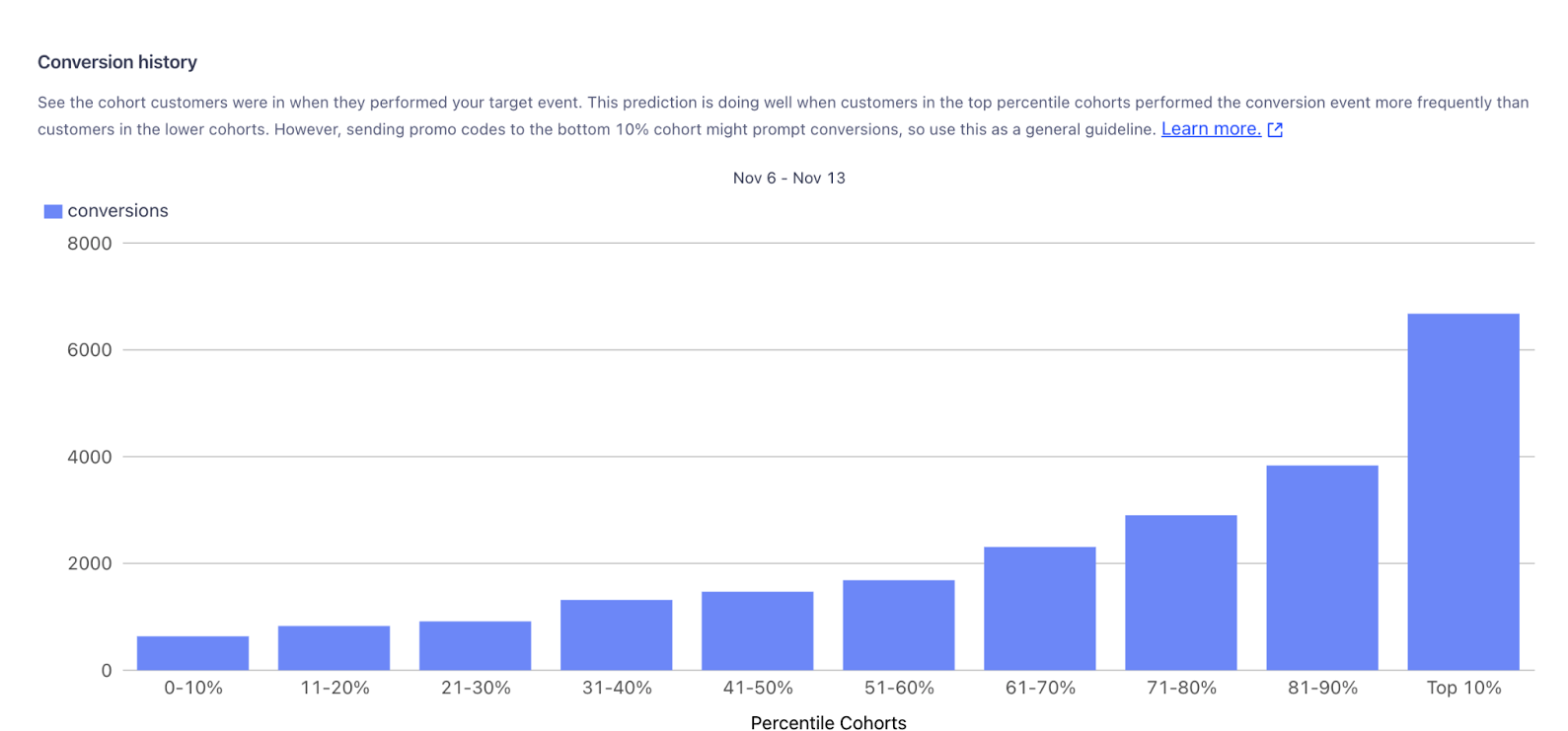Viewport: 1568px width, 731px height.
Task: Click the Percentile Cohorts axis title
Action: [x=828, y=723]
